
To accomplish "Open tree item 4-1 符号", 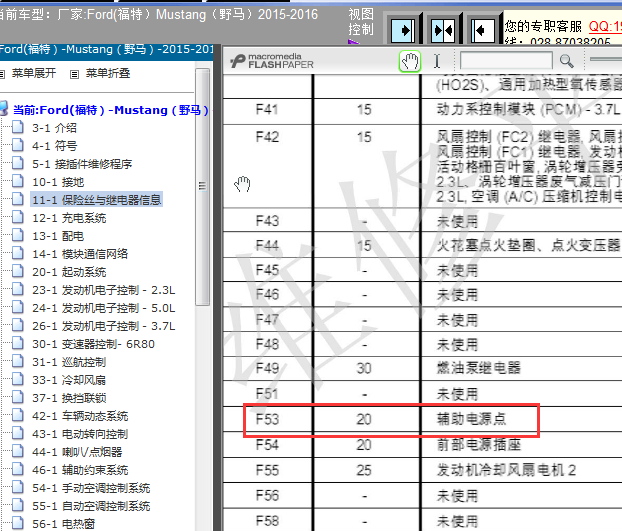I will [x=54, y=146].
